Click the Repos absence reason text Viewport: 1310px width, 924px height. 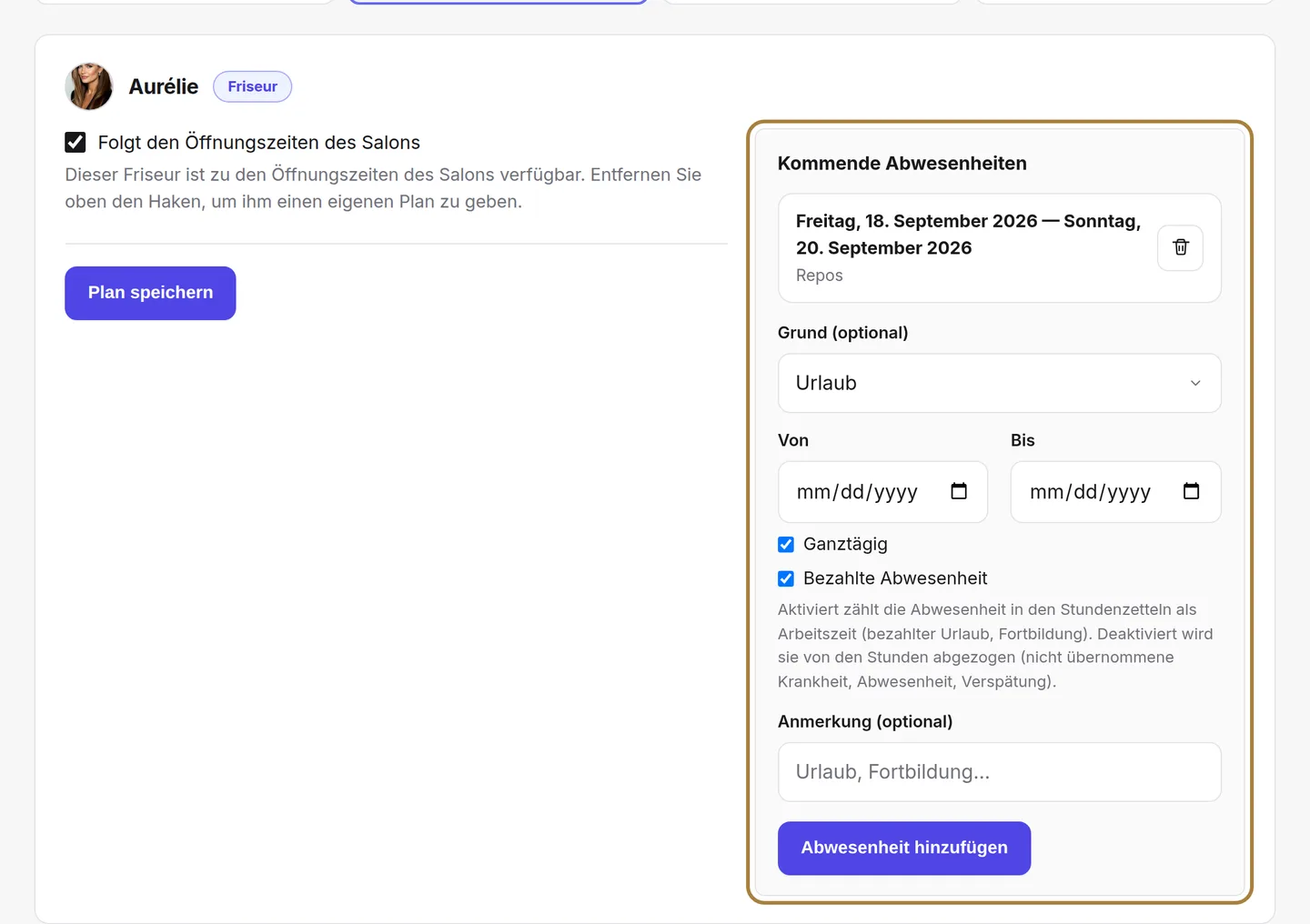[x=819, y=276]
